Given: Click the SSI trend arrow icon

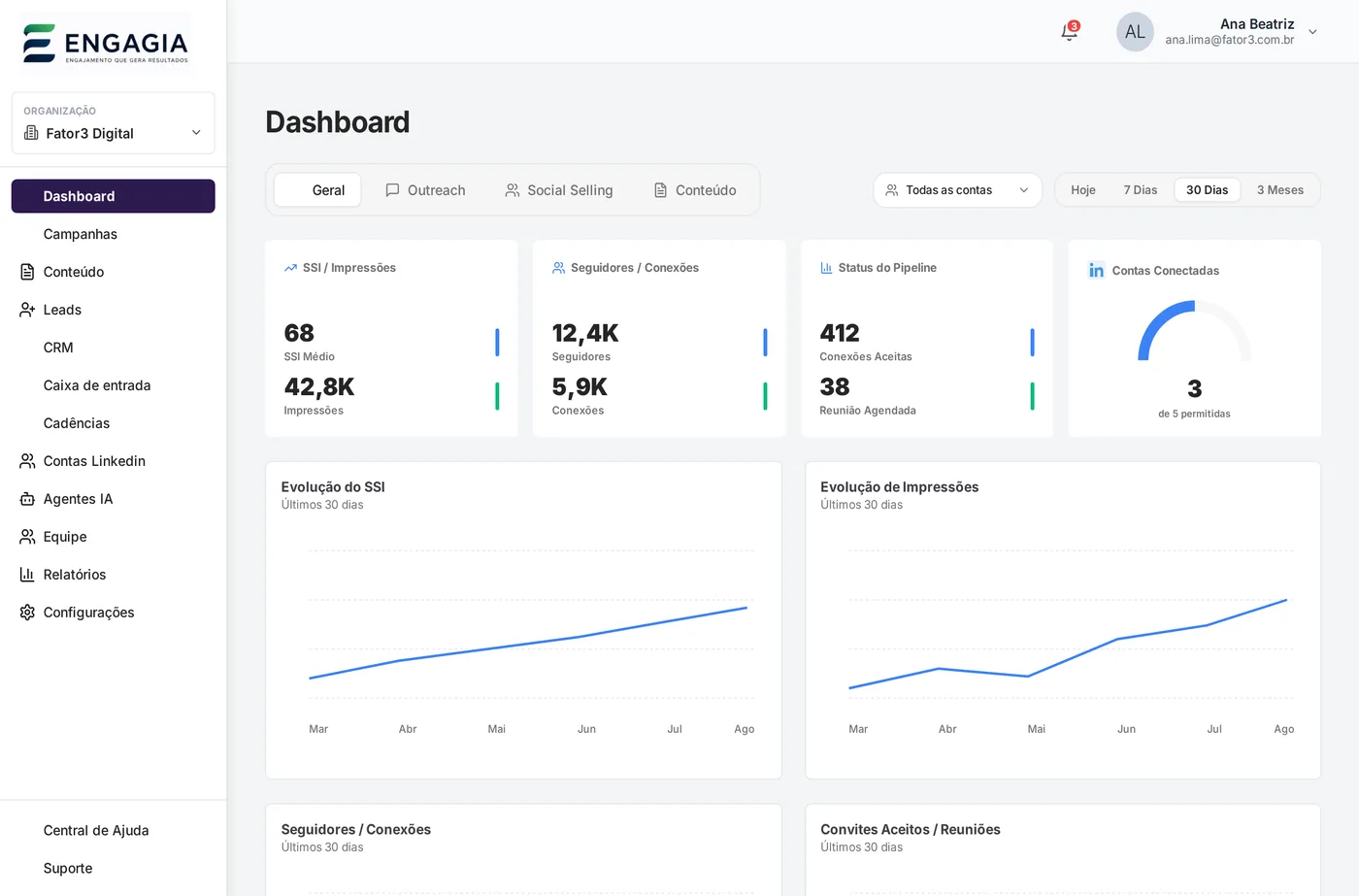Looking at the screenshot, I should [x=290, y=268].
